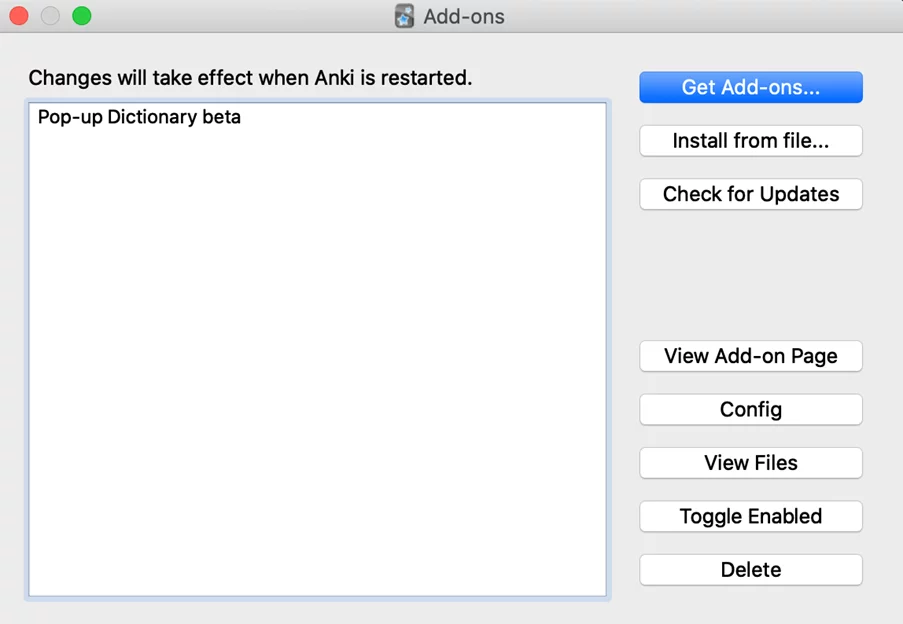
Task: Click the restart notice text above the list
Action: coord(251,78)
